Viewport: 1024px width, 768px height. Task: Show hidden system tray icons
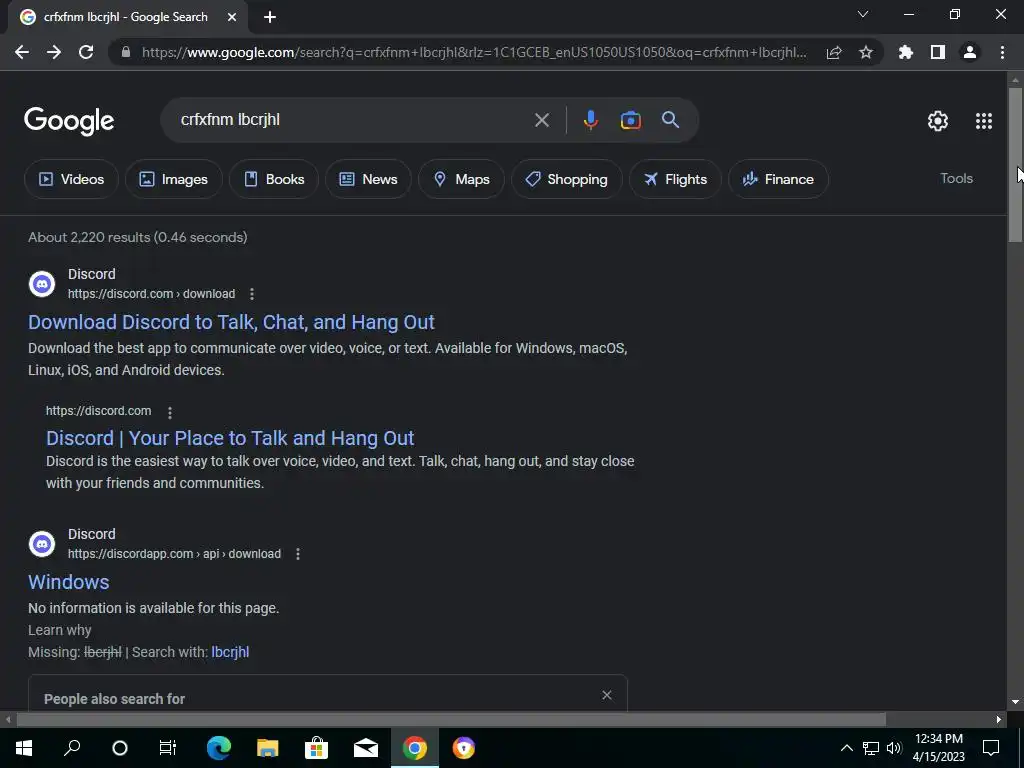[846, 748]
